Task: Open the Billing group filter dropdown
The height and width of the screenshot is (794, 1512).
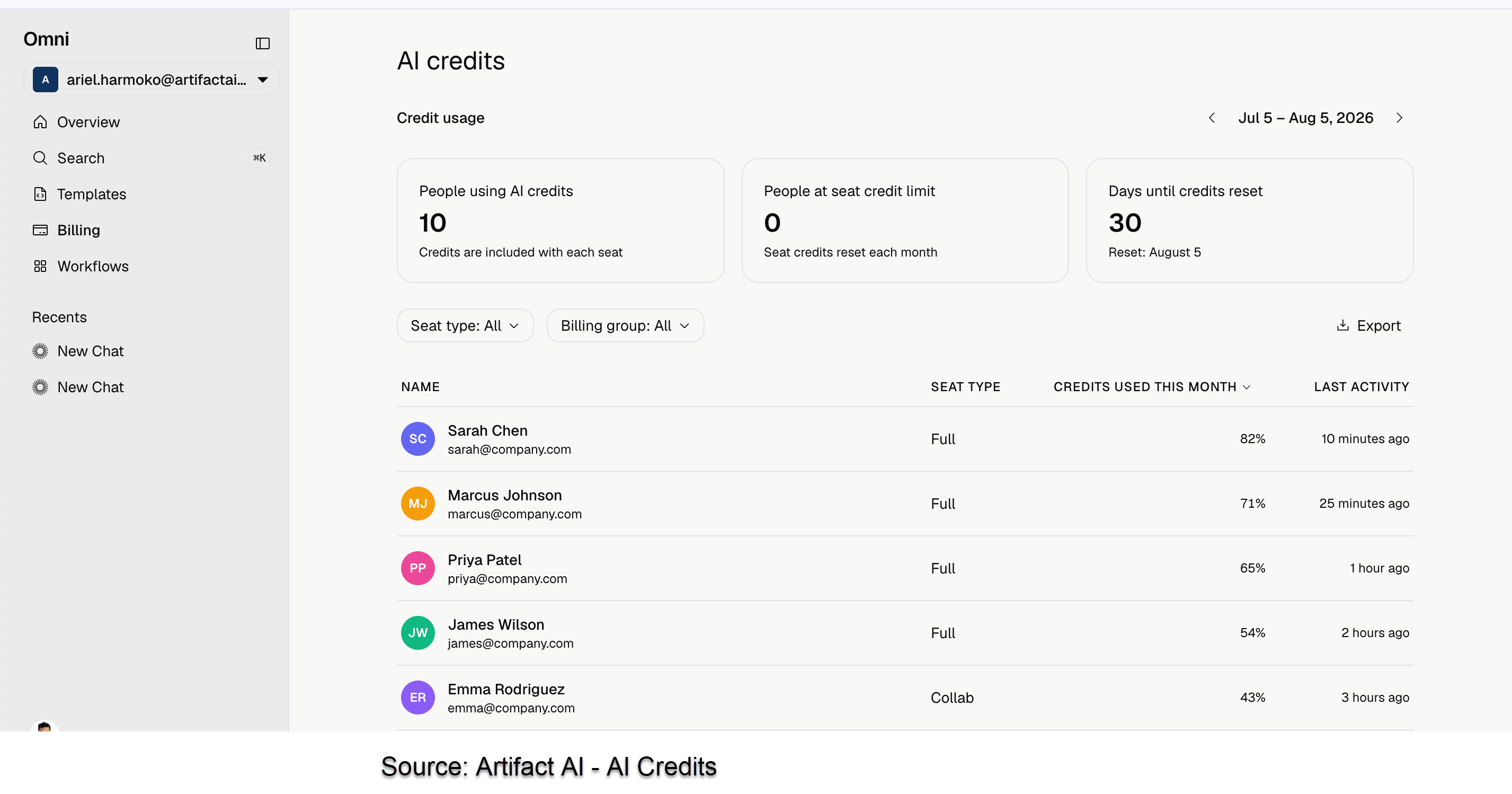Action: [x=625, y=325]
